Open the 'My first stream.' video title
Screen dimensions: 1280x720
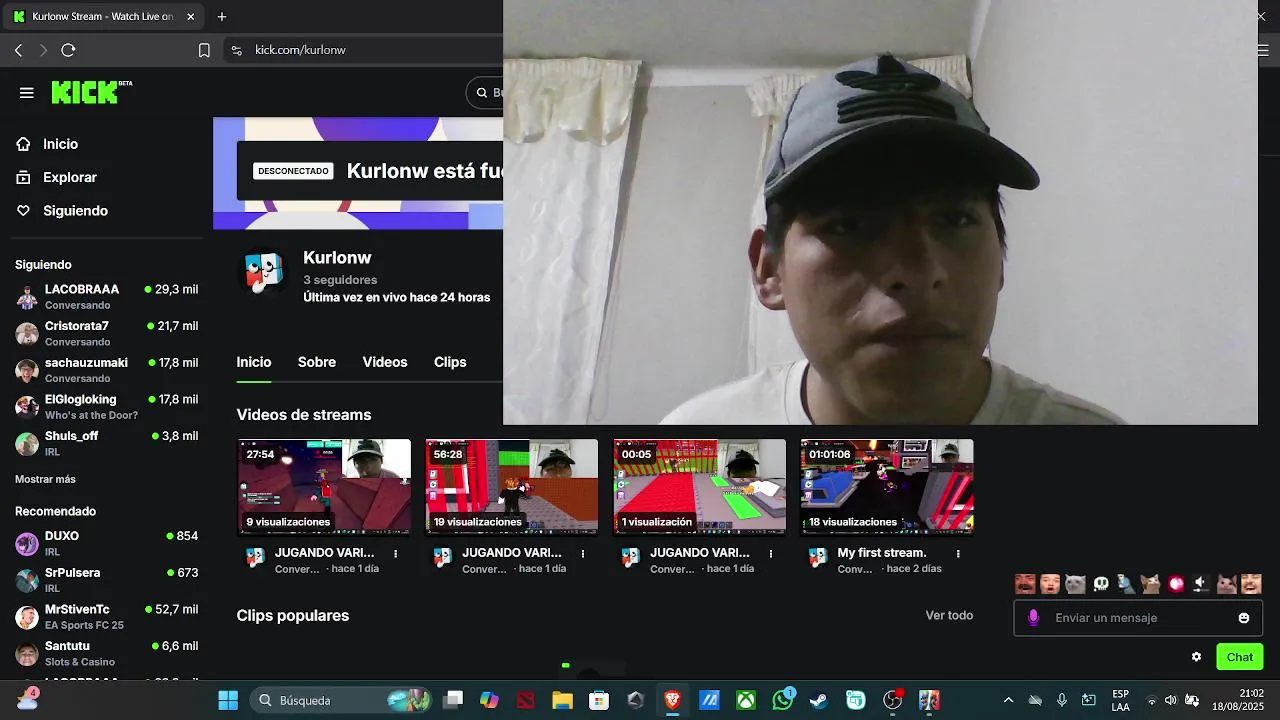pyautogui.click(x=882, y=552)
